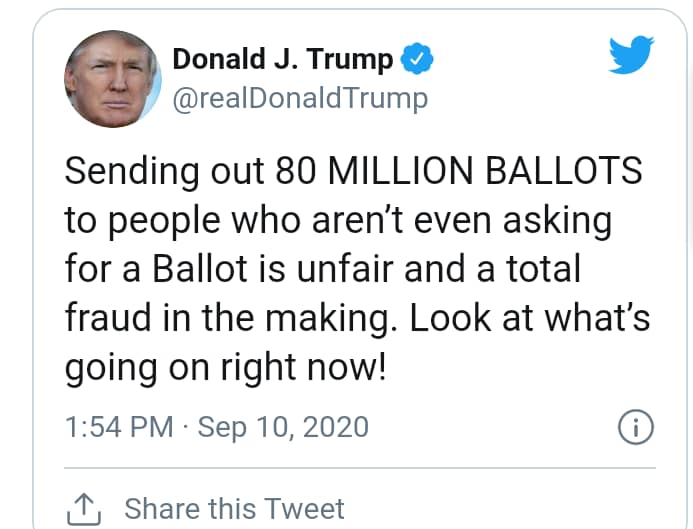This screenshot has height=529, width=693.
Task: Open the tweet info circle icon
Action: [x=637, y=428]
